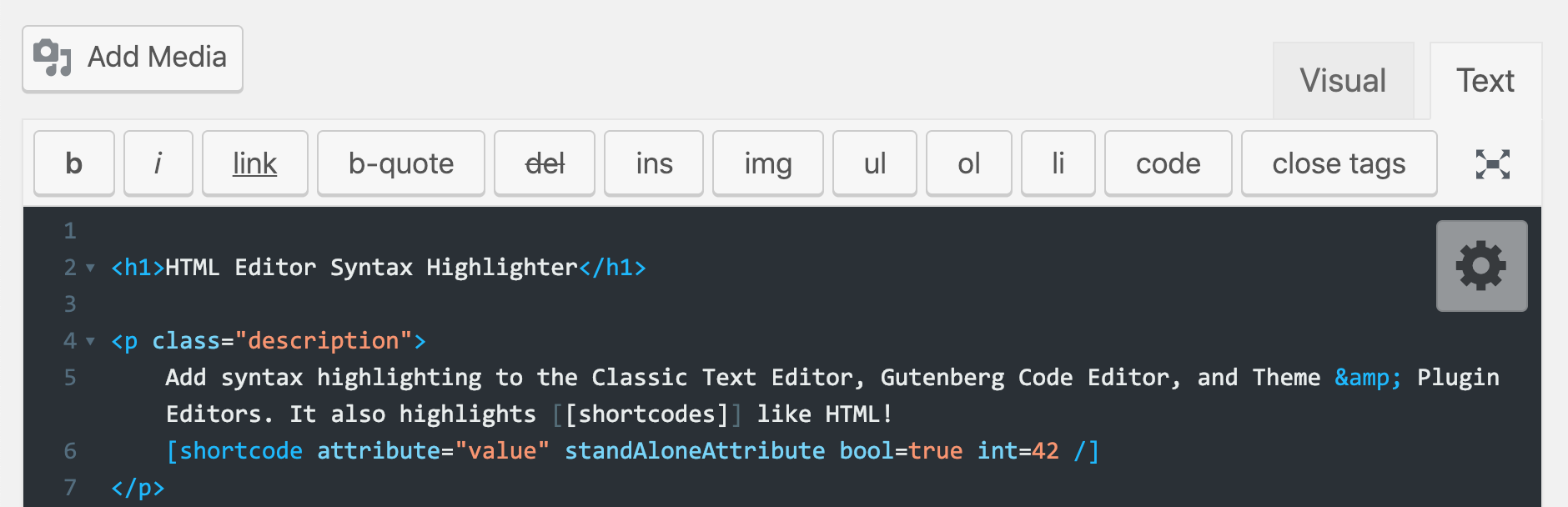This screenshot has width=1568, height=507.
Task: Insert unordered list with ul button
Action: [x=875, y=163]
